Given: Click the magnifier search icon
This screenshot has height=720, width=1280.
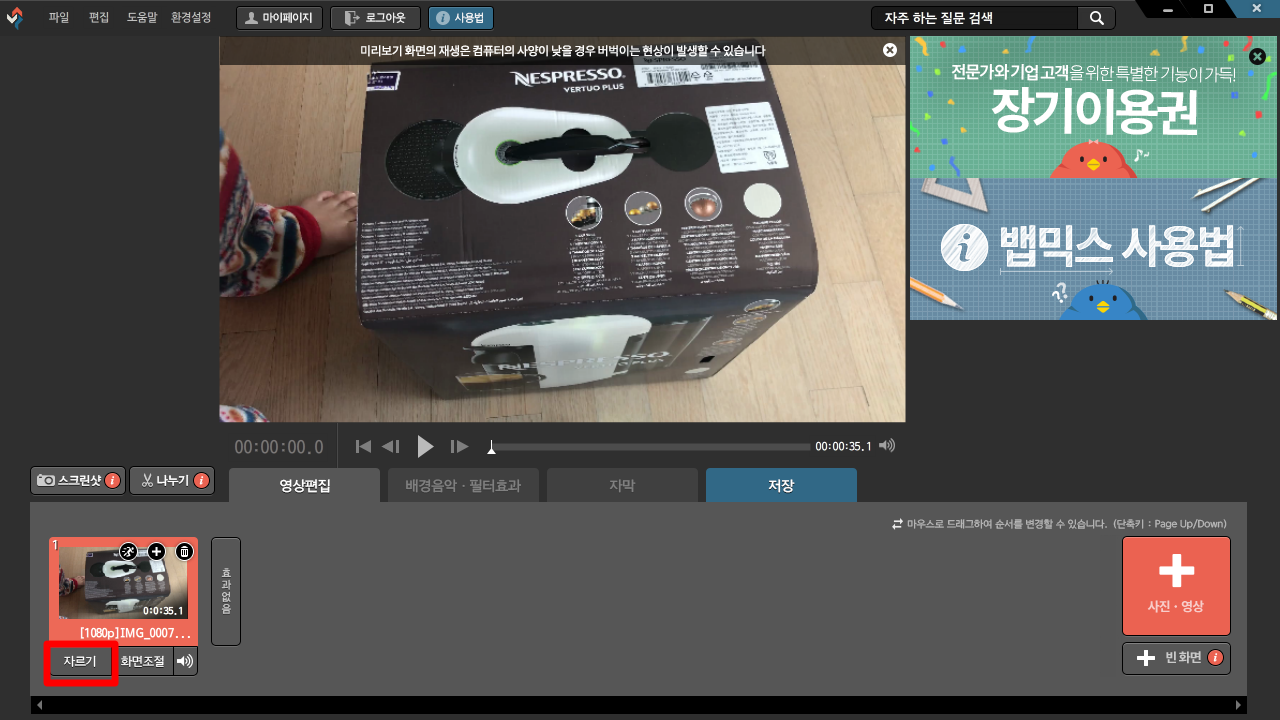Looking at the screenshot, I should [x=1096, y=18].
